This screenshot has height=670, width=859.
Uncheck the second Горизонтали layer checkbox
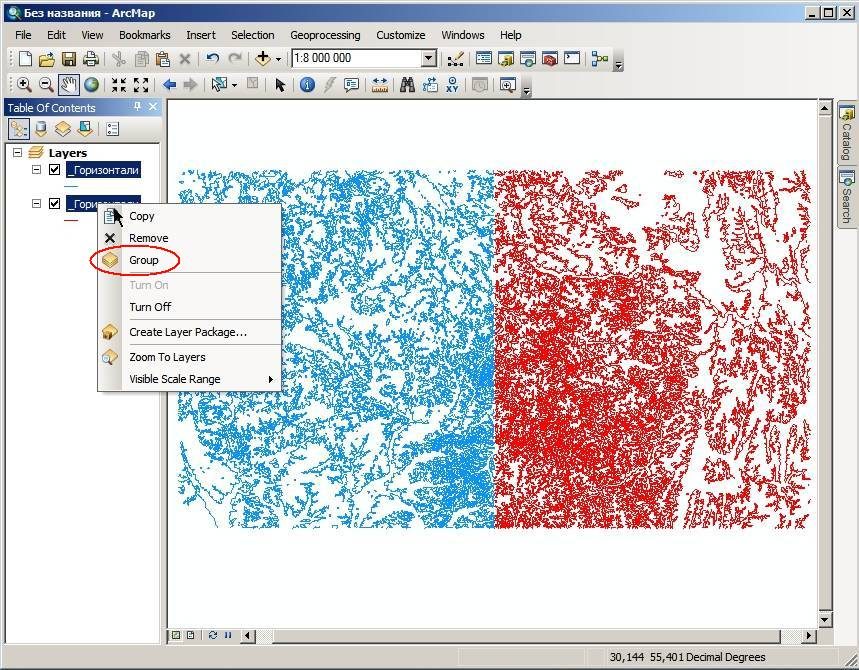(54, 203)
